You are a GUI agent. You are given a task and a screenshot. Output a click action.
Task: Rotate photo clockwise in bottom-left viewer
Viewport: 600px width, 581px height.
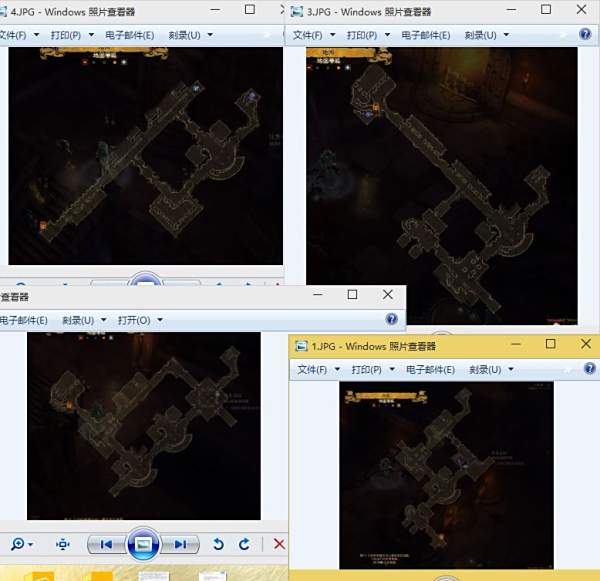click(x=244, y=544)
